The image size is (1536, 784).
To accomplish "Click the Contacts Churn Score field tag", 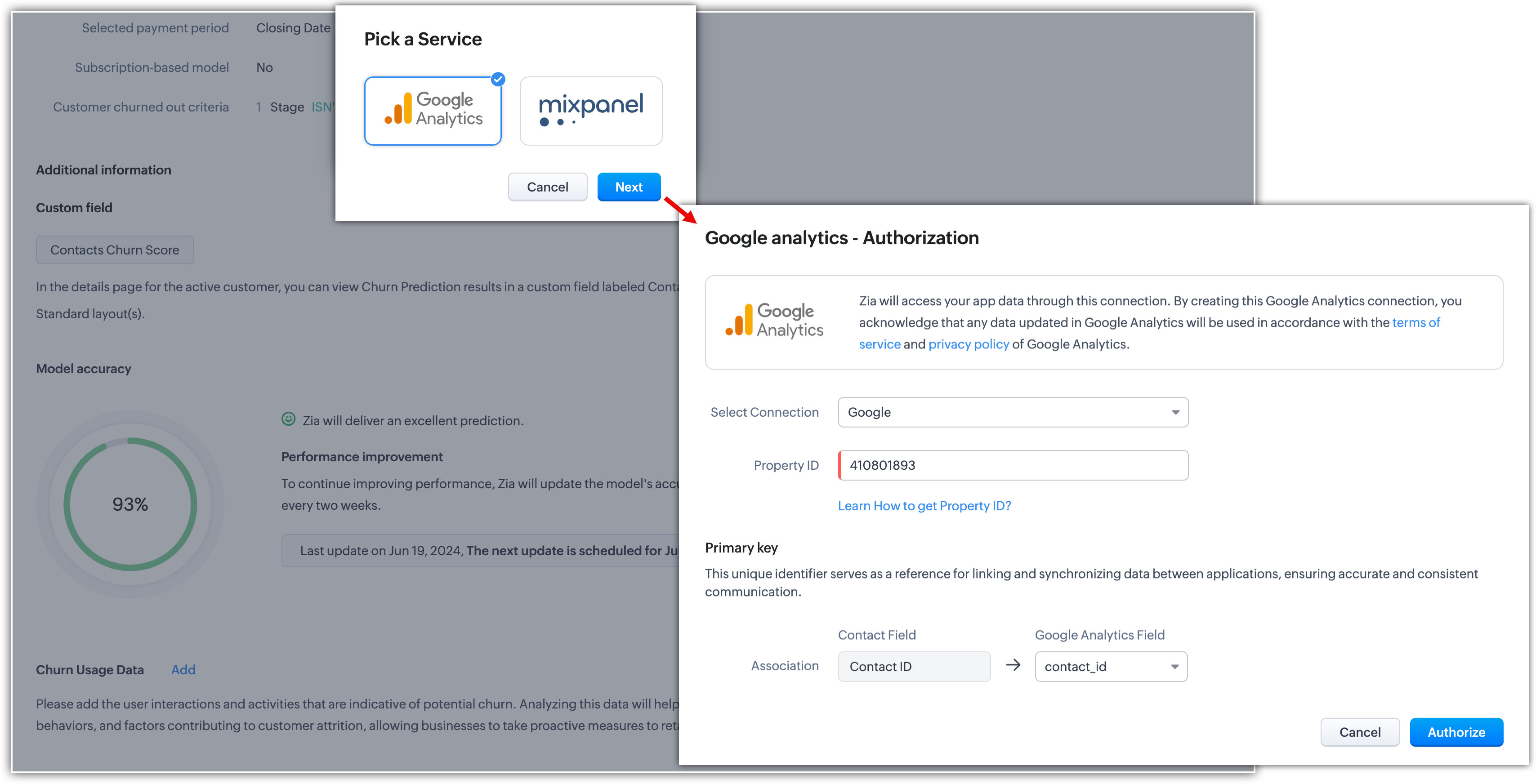I will pyautogui.click(x=115, y=250).
